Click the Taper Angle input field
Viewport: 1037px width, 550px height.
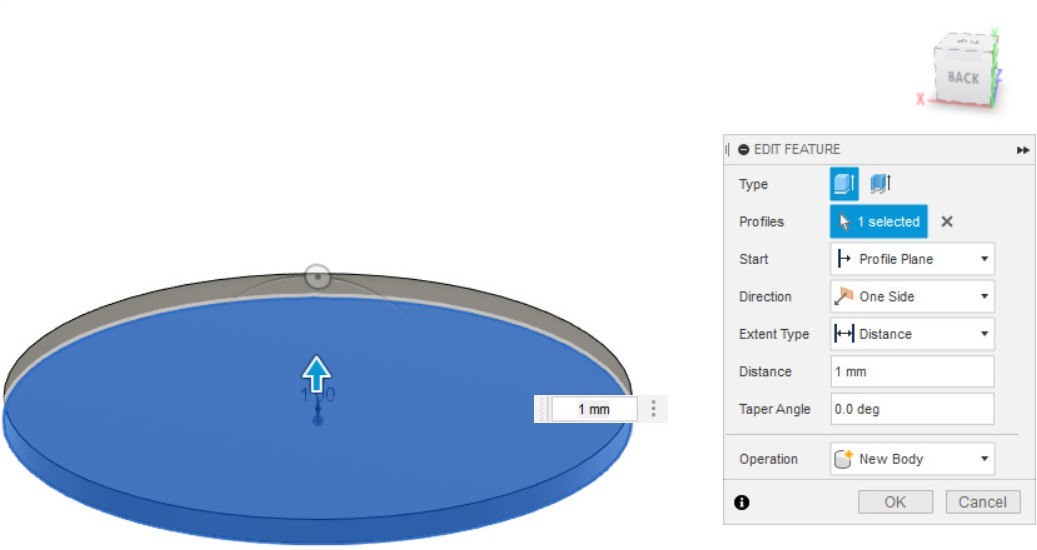pos(912,409)
